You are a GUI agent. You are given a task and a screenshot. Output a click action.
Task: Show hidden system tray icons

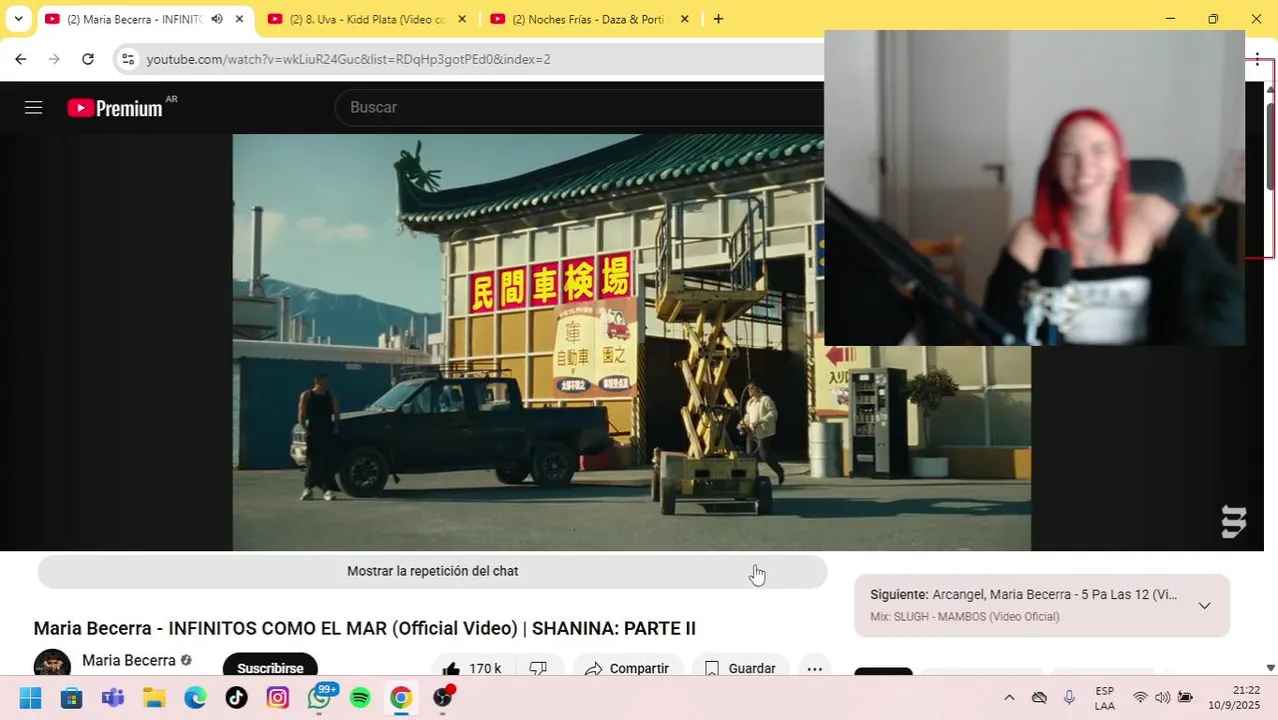(x=1009, y=698)
